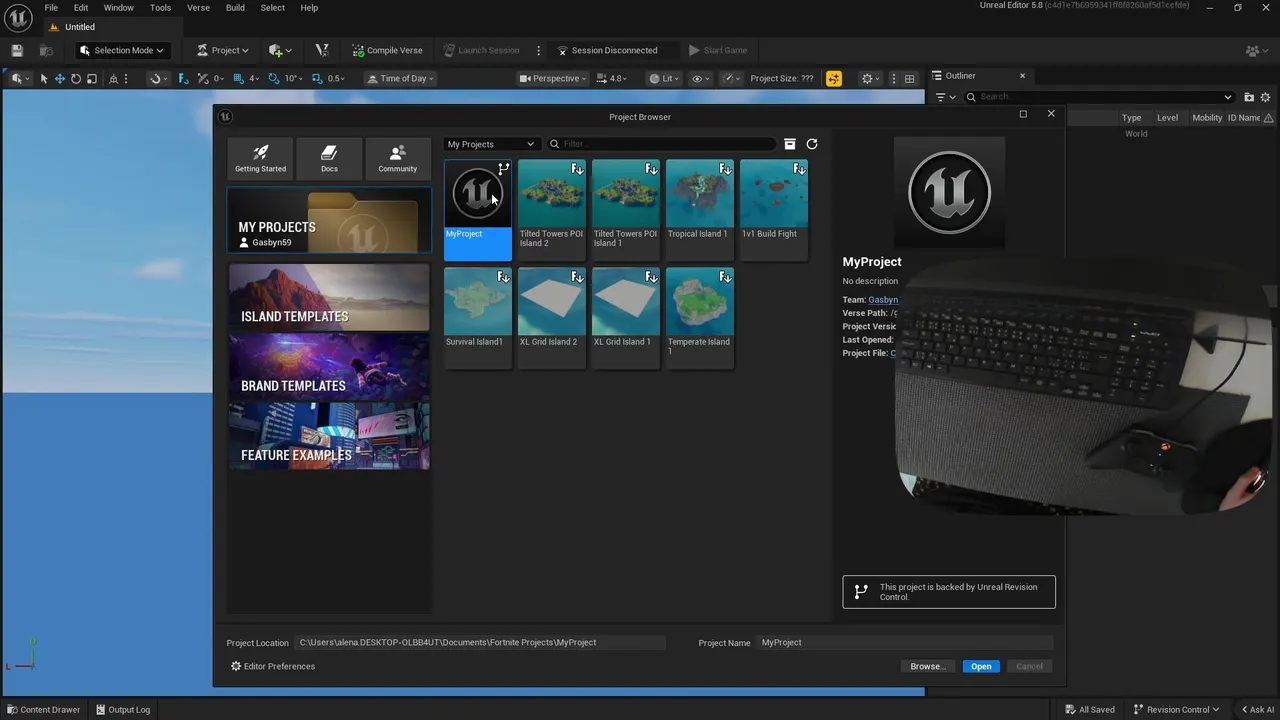Open the My Projects filter dropdown

coord(490,144)
